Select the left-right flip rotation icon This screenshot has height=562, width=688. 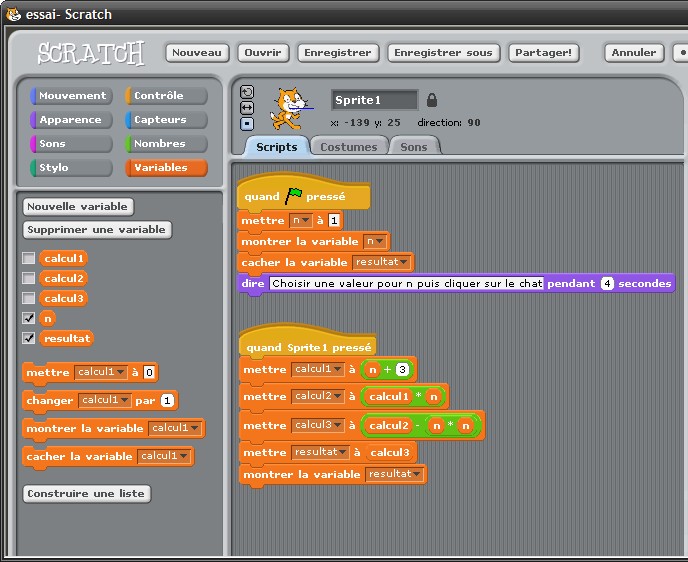247,107
